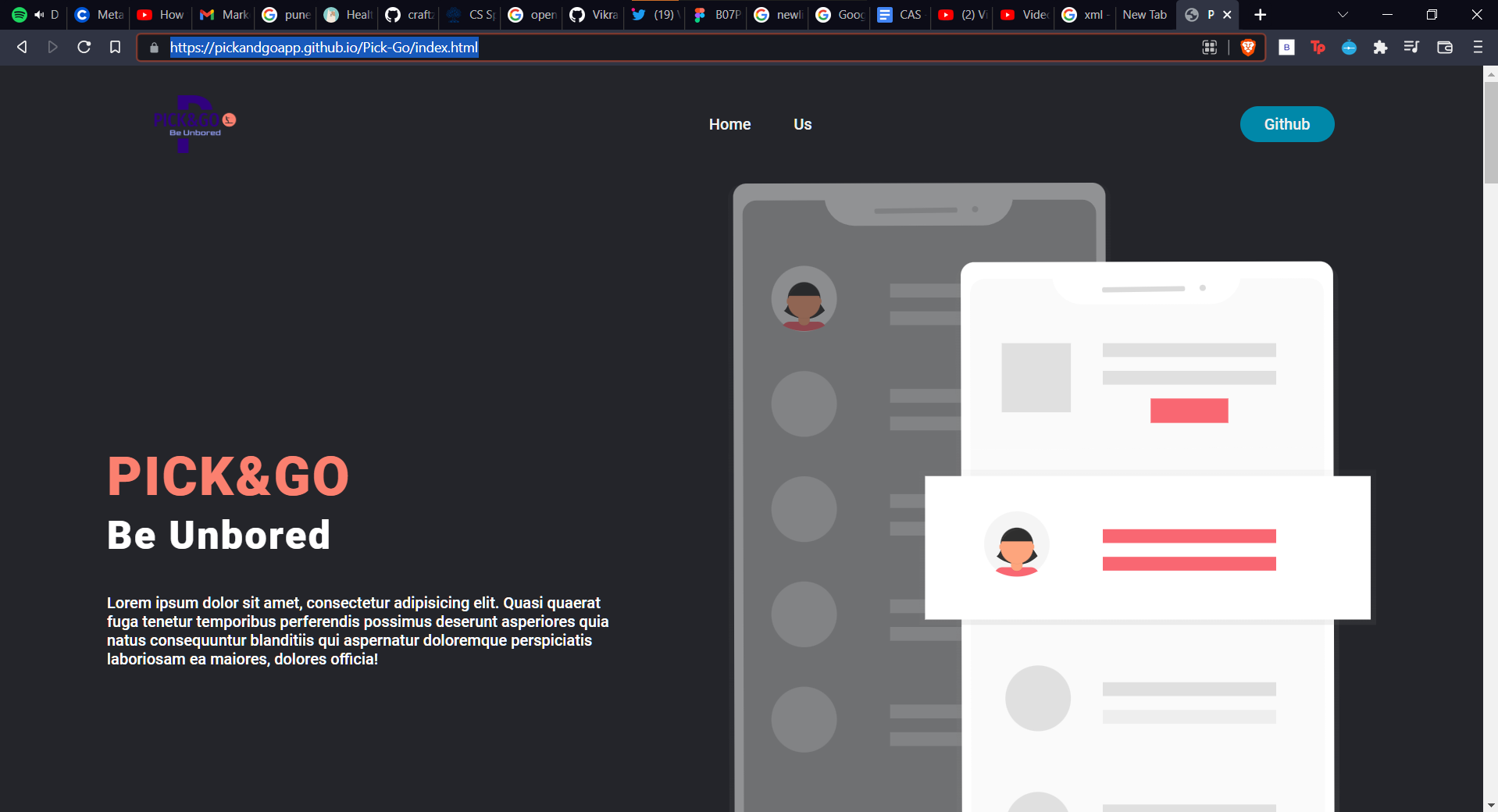Screen dimensions: 1498x812
Task: Click the QR/grid icon in the address bar
Action: pyautogui.click(x=1210, y=48)
